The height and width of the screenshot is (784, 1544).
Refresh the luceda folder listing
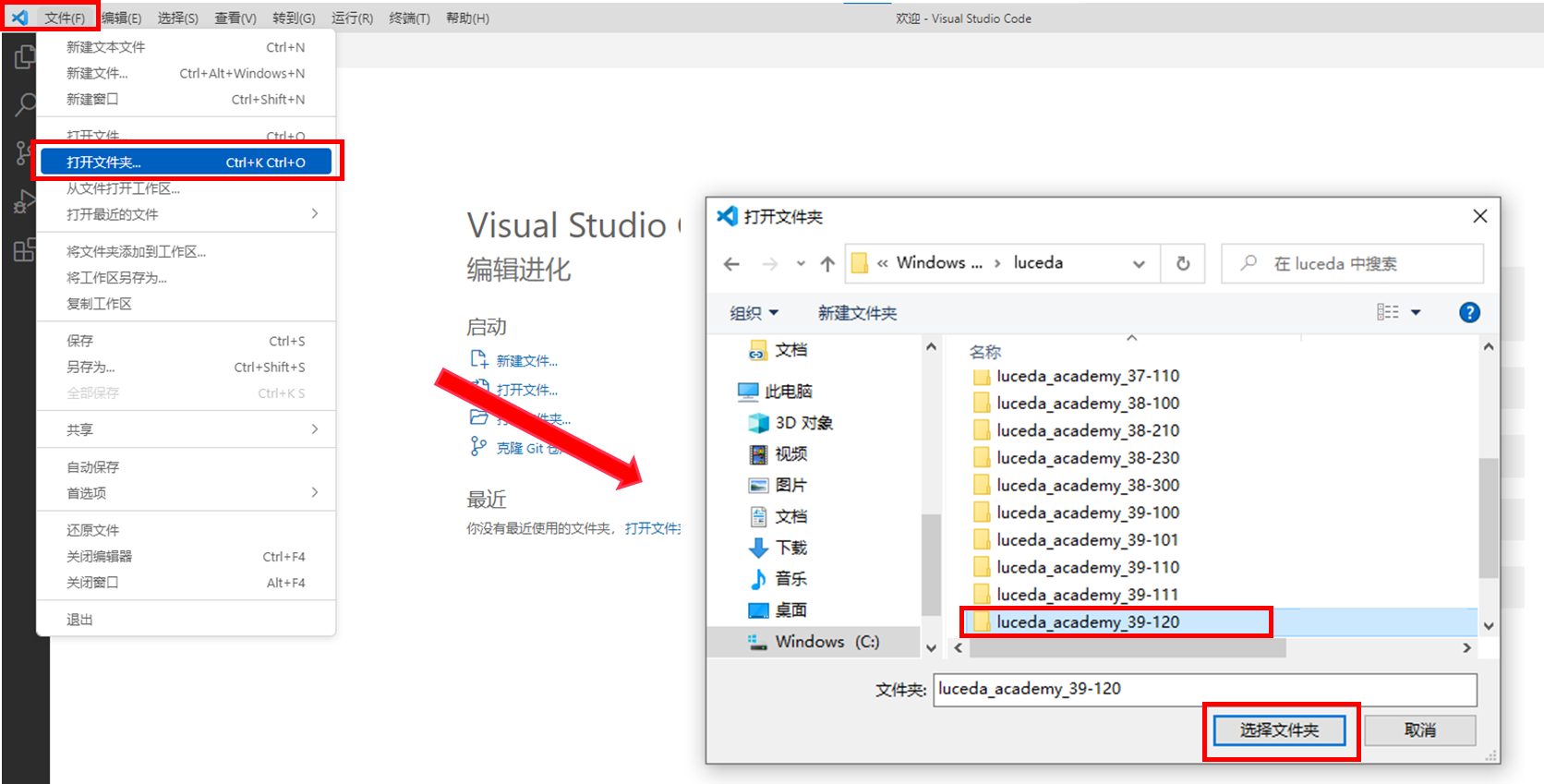[1183, 264]
